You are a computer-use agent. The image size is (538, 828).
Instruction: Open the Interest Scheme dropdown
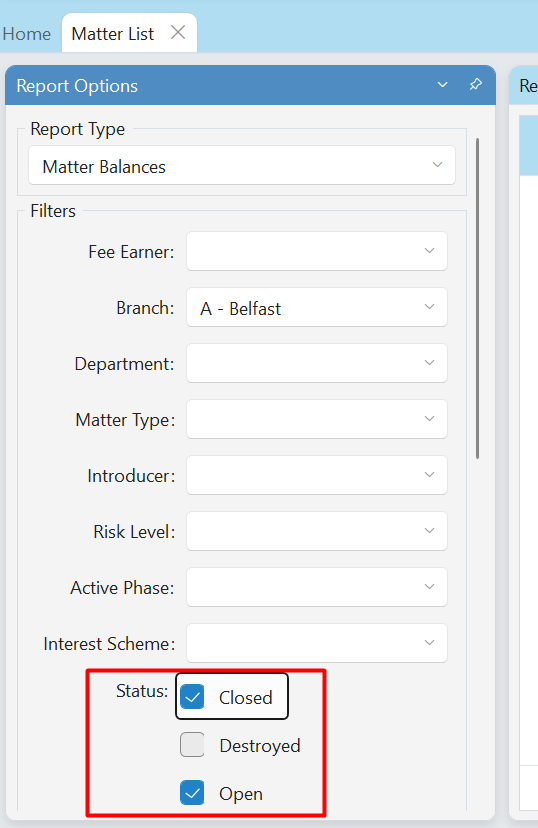click(317, 643)
